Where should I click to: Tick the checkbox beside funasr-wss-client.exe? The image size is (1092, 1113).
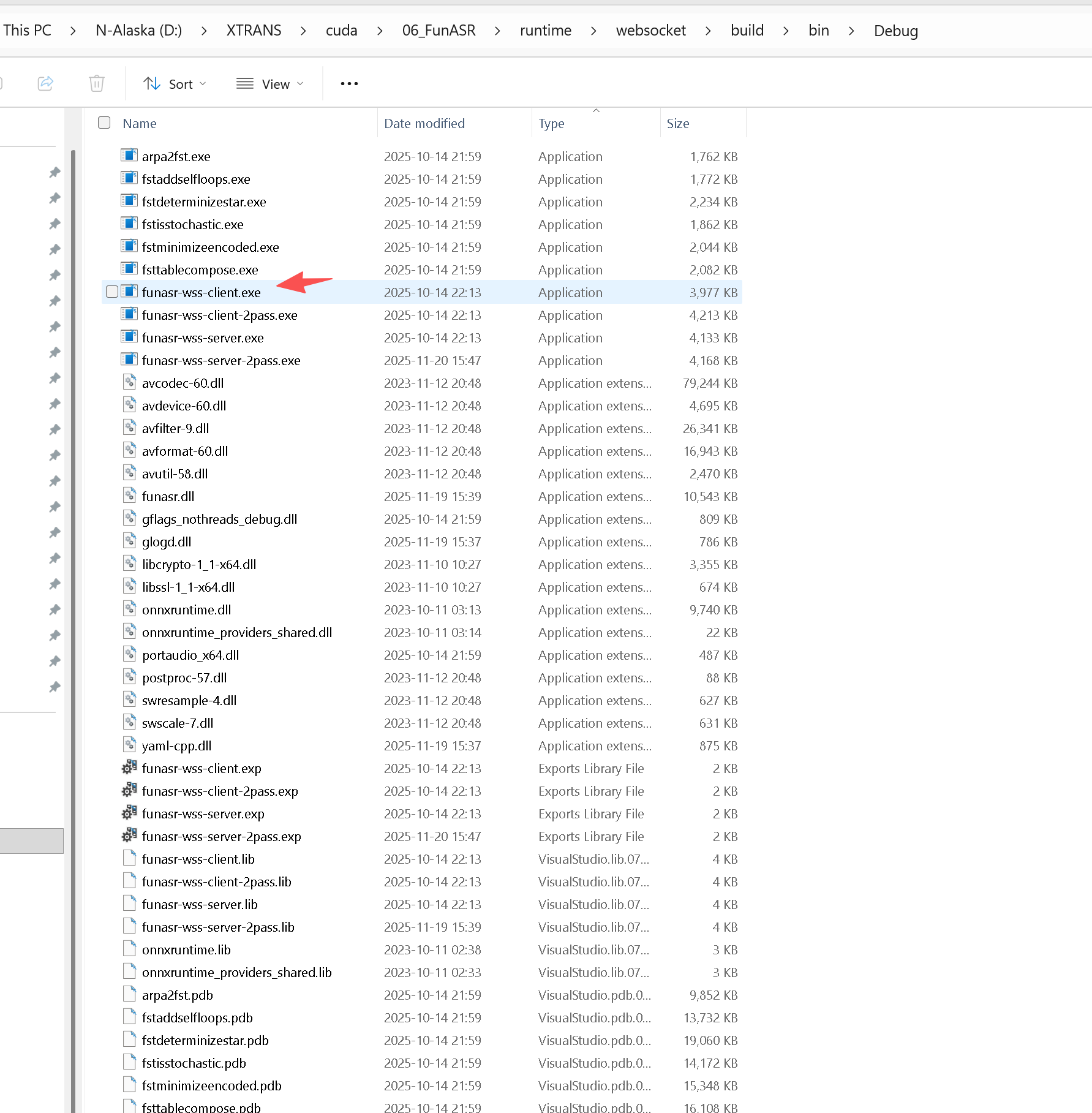tap(111, 292)
